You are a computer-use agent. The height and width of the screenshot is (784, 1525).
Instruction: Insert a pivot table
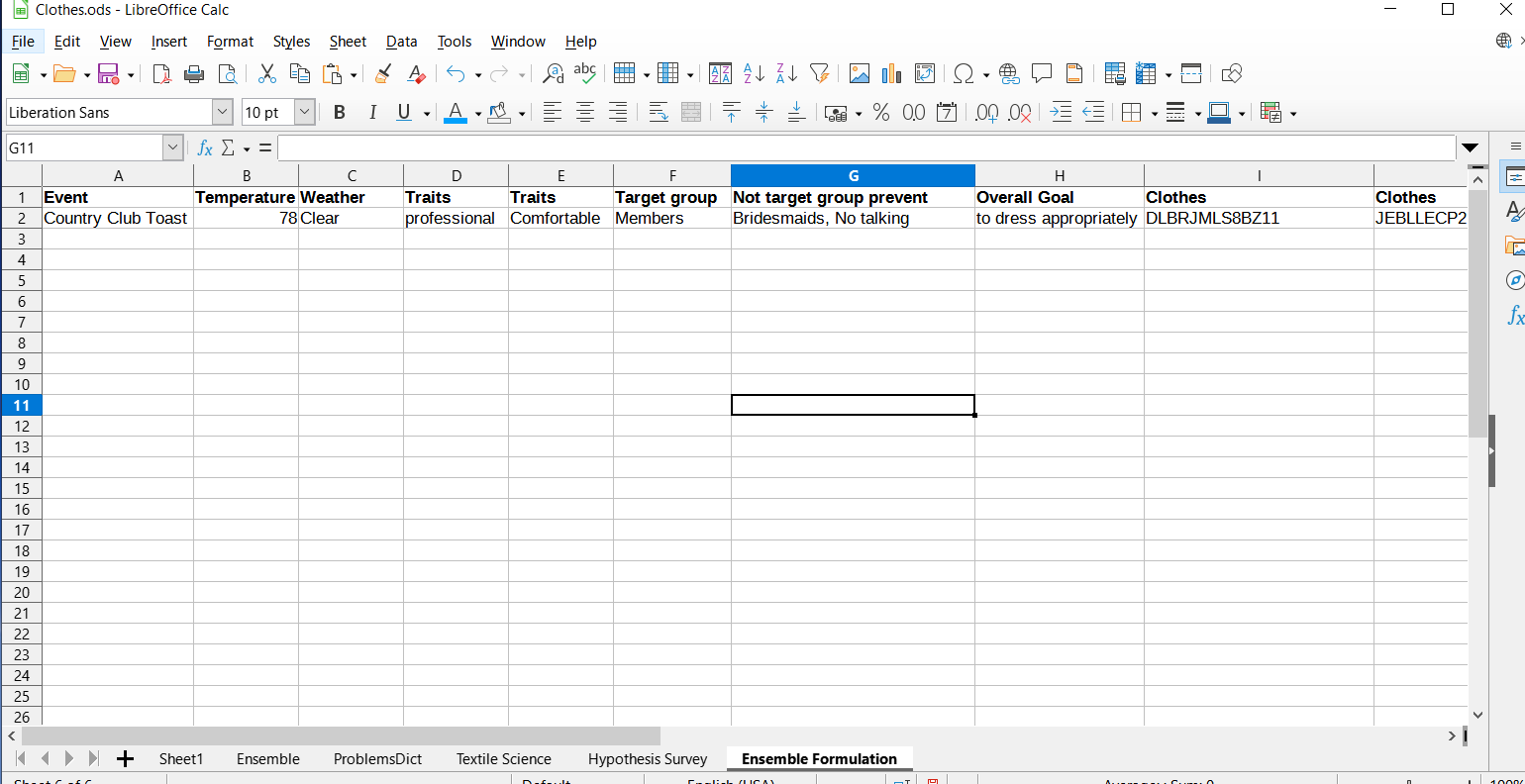pyautogui.click(x=925, y=74)
